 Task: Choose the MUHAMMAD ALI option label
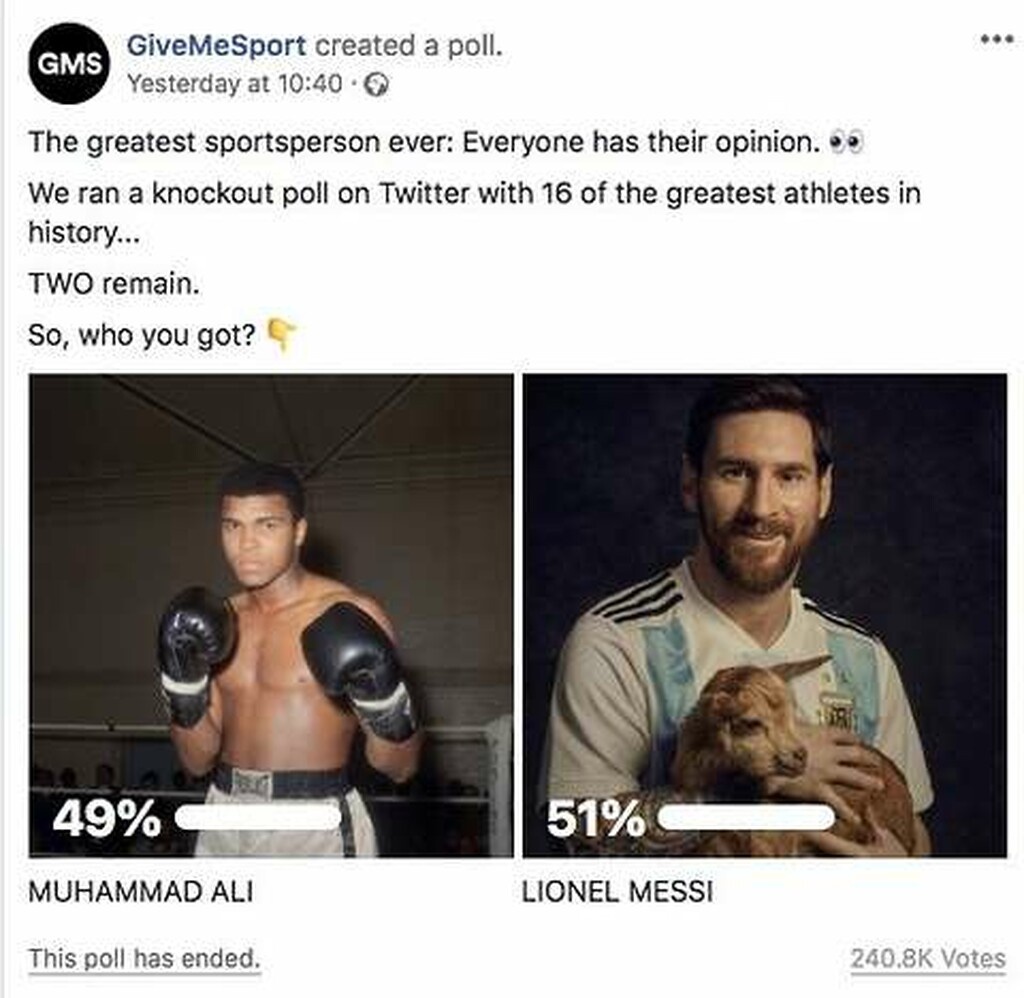(x=140, y=892)
